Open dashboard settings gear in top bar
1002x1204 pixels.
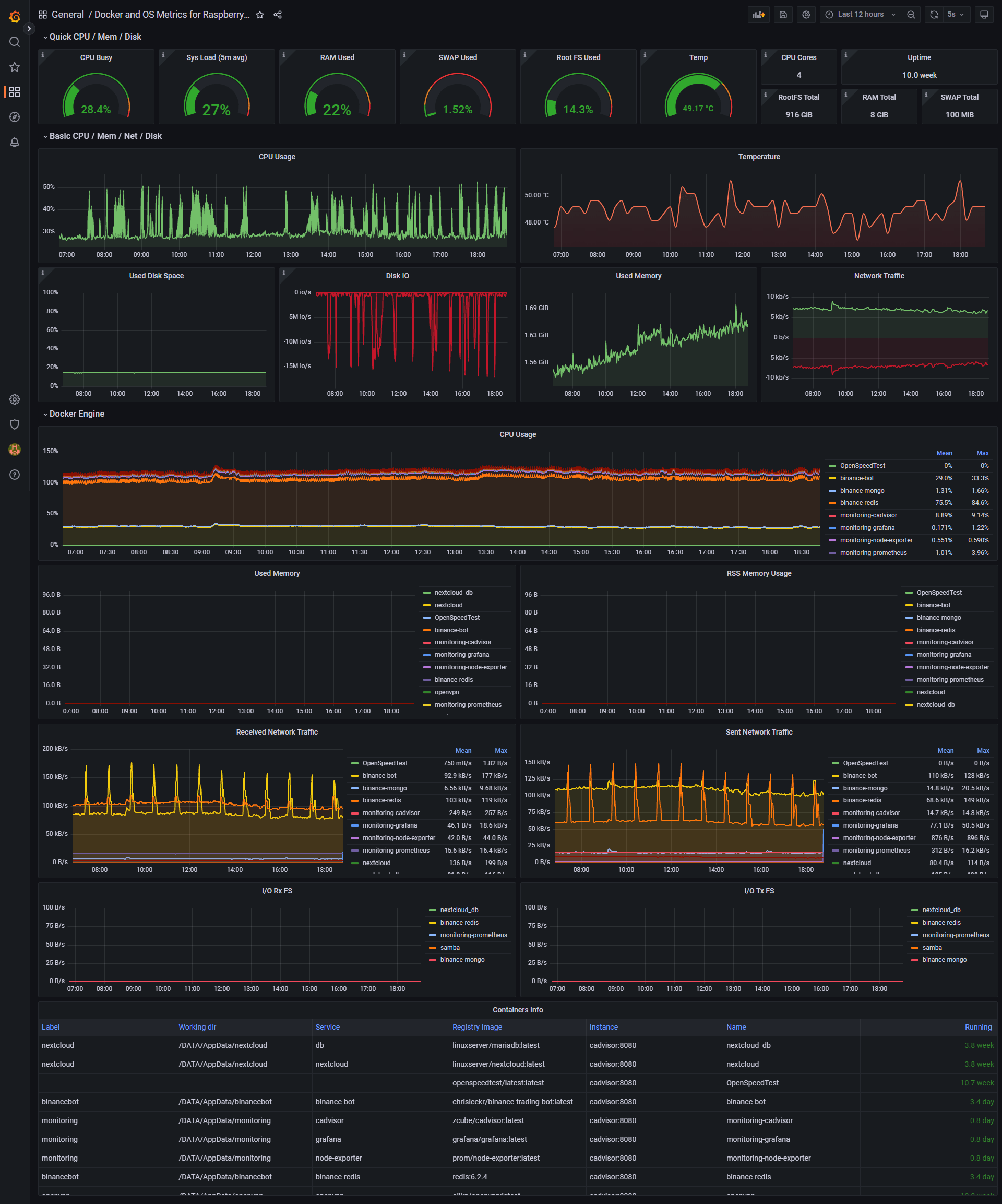(x=806, y=14)
